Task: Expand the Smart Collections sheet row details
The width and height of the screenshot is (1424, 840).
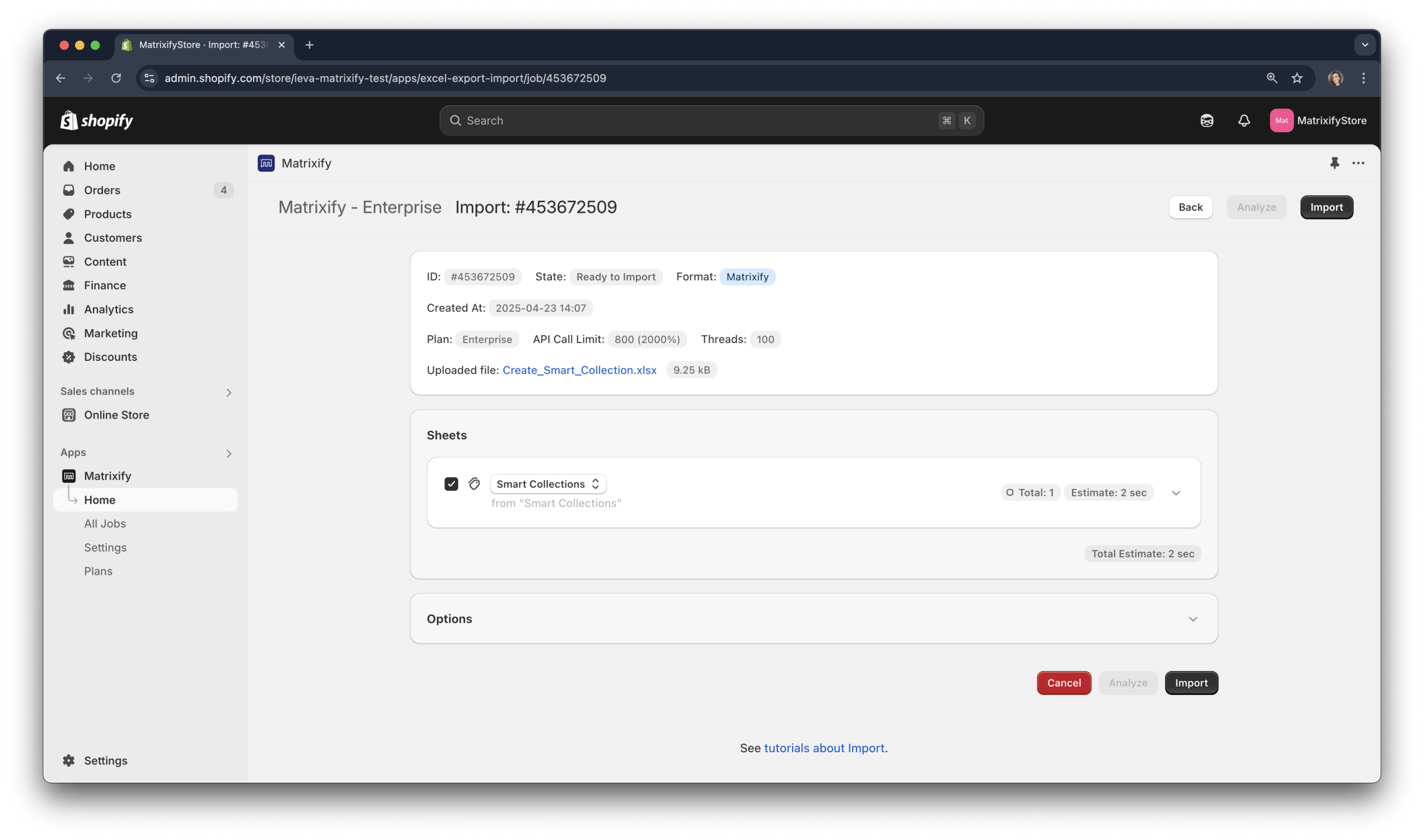Action: [1176, 493]
